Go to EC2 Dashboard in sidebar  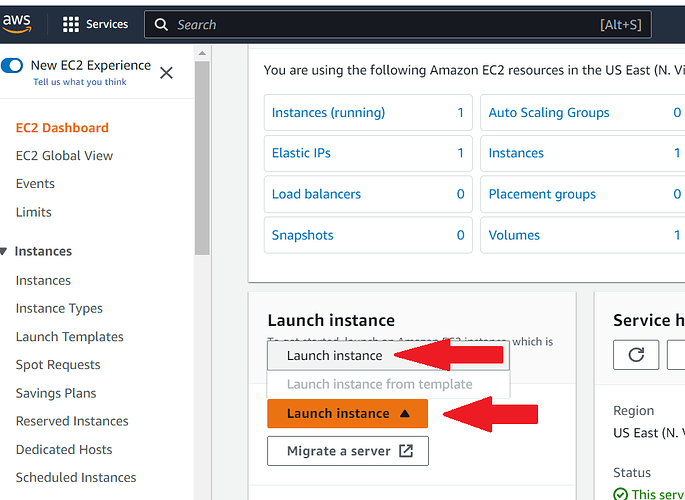click(62, 128)
